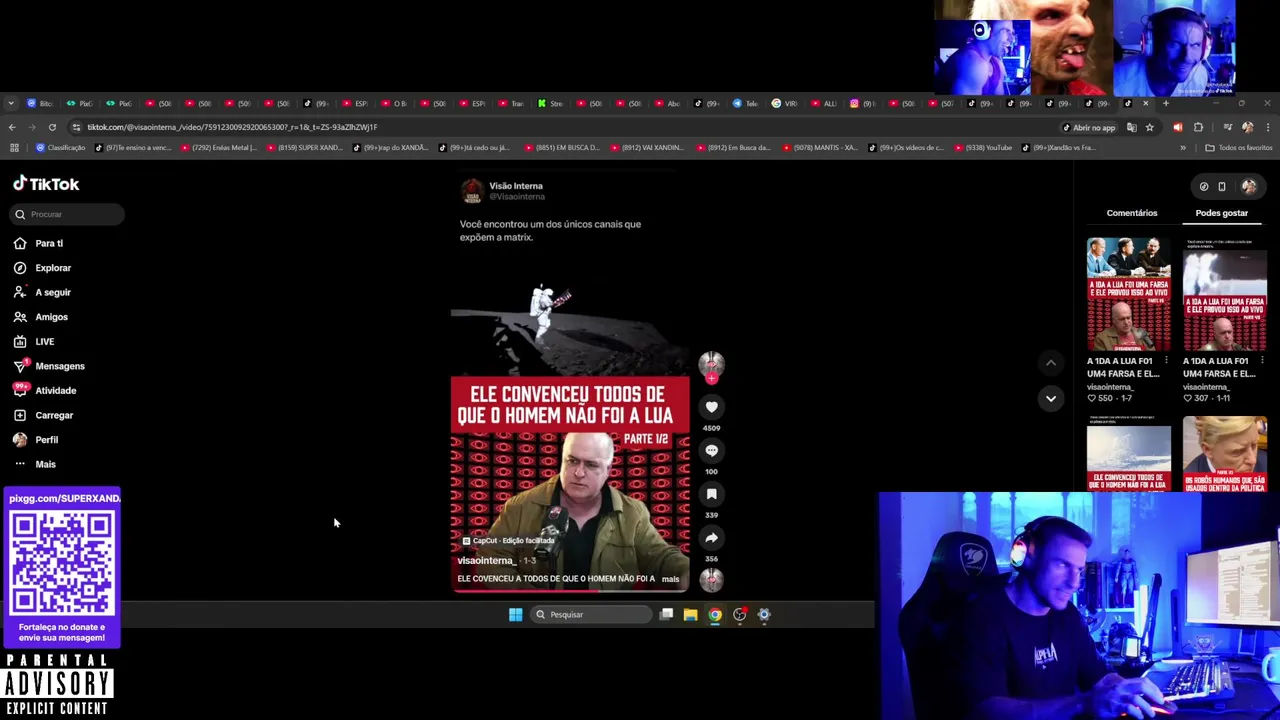Open Perfil in TikTok sidebar
The height and width of the screenshot is (720, 1280).
click(x=36, y=440)
